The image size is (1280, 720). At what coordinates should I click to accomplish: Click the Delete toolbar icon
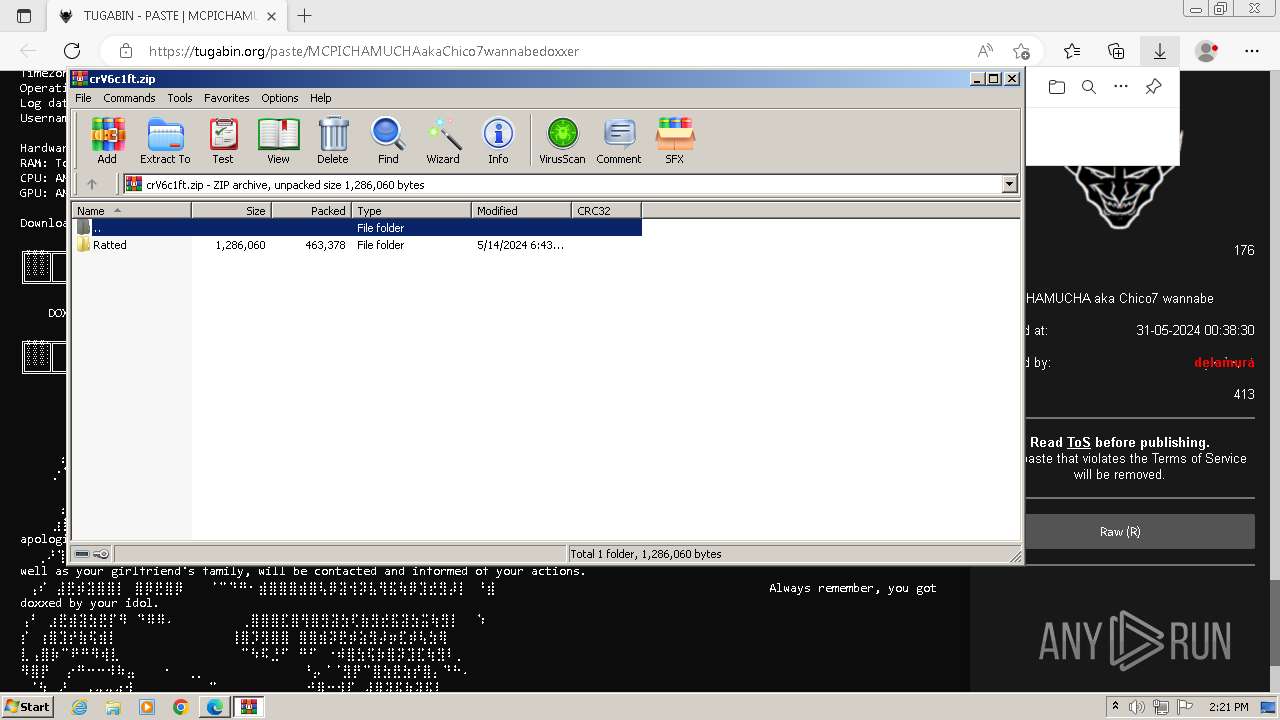pyautogui.click(x=333, y=141)
